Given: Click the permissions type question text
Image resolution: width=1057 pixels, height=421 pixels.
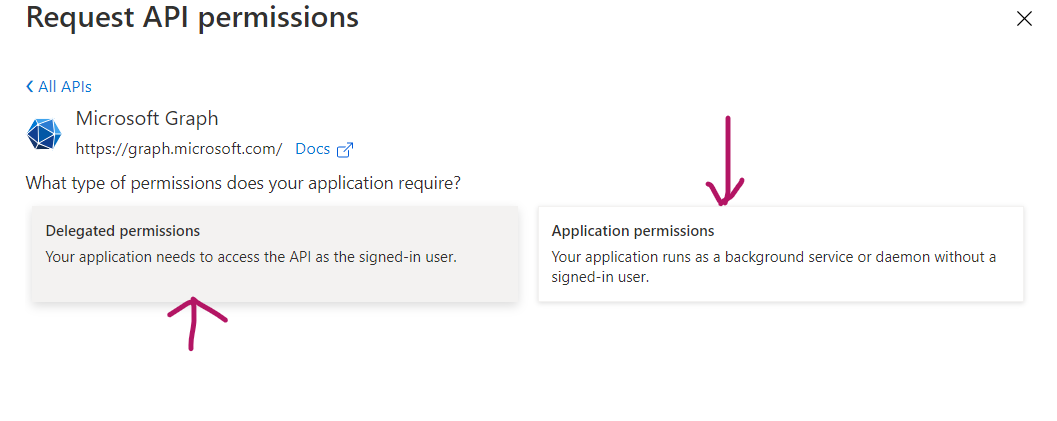Looking at the screenshot, I should (243, 183).
